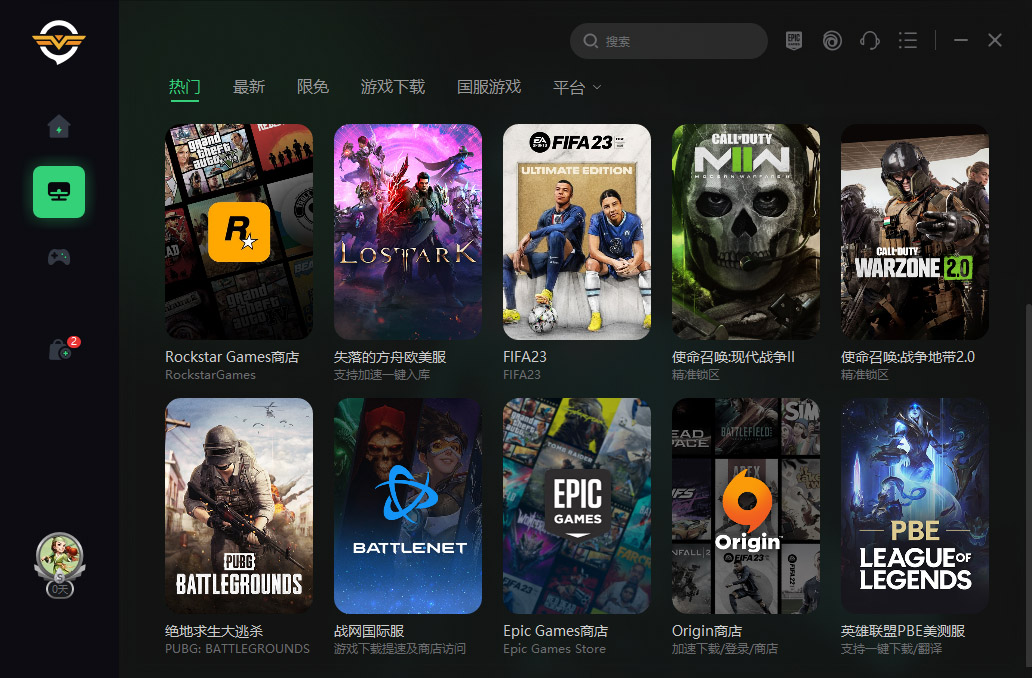Click the 游戏下载提速及商店访问 subtitle

point(400,648)
